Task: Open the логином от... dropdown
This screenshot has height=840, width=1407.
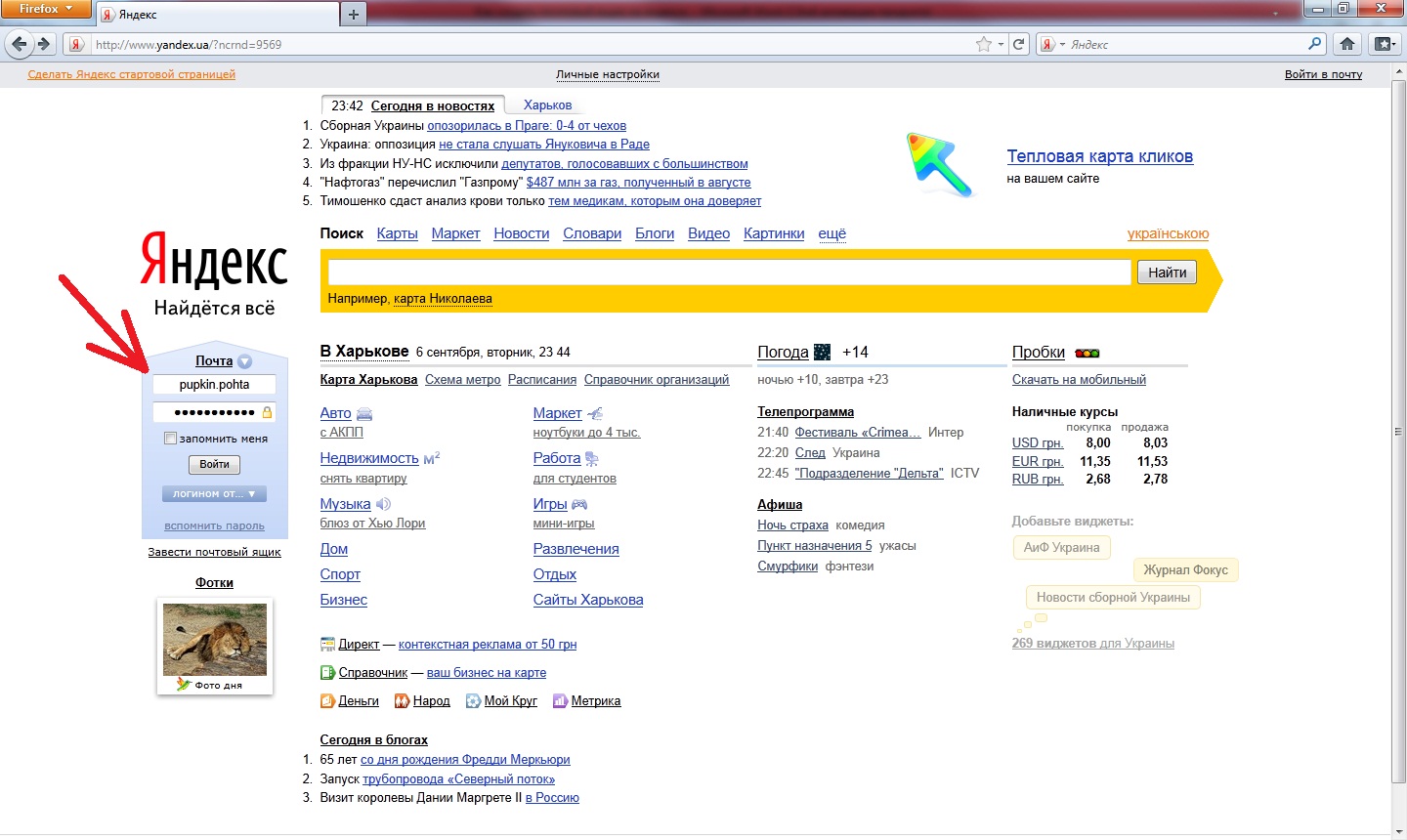Action: click(214, 494)
